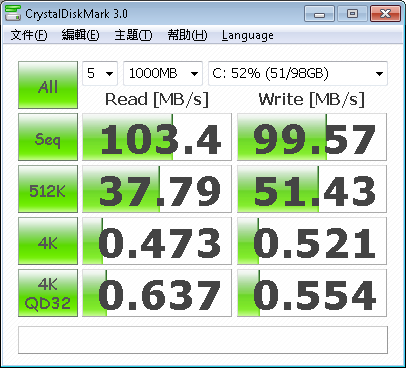Image resolution: width=406 pixels, height=368 pixels.
Task: Select the 512K write result 51.43
Action: pos(312,189)
